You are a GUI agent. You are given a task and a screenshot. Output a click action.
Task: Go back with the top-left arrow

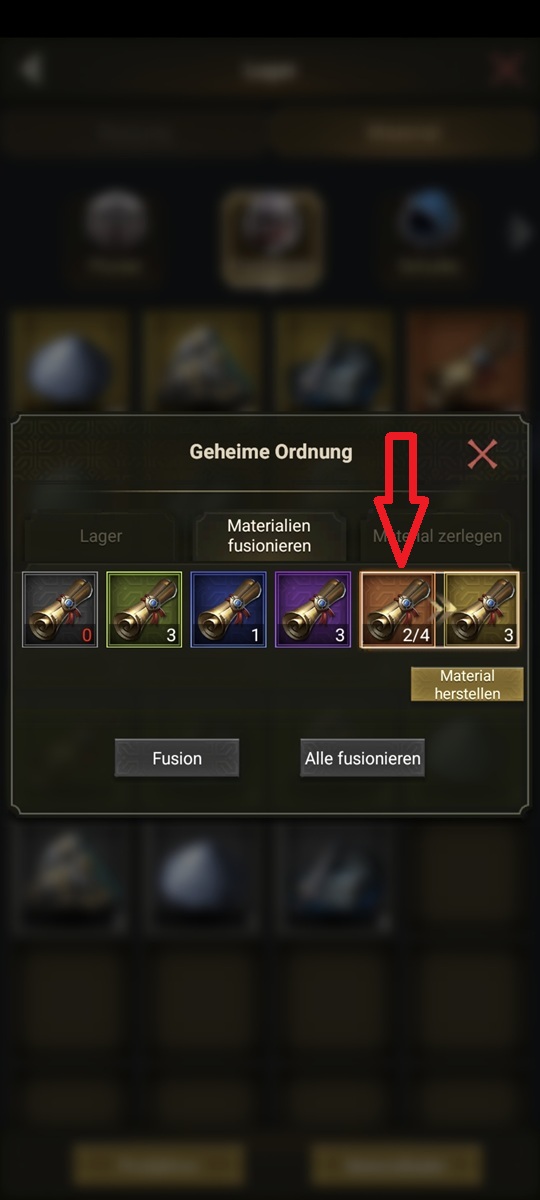pos(32,69)
